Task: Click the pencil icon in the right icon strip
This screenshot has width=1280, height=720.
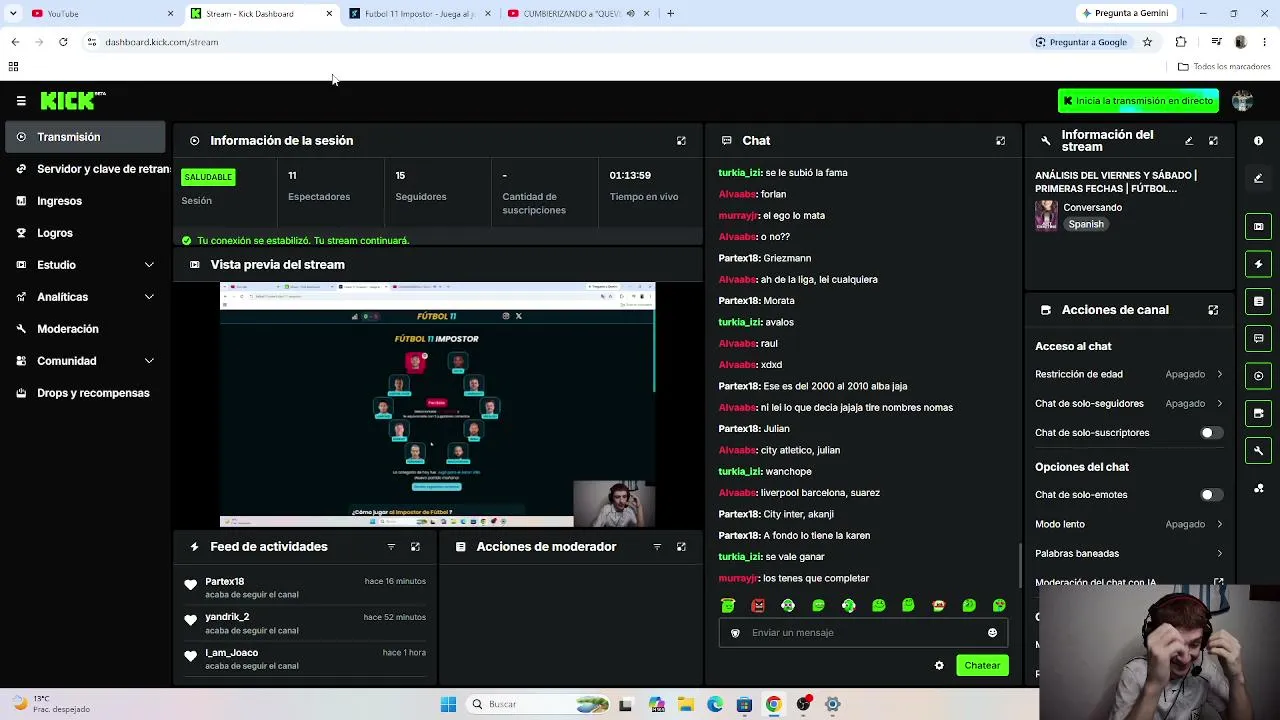Action: [x=1258, y=178]
